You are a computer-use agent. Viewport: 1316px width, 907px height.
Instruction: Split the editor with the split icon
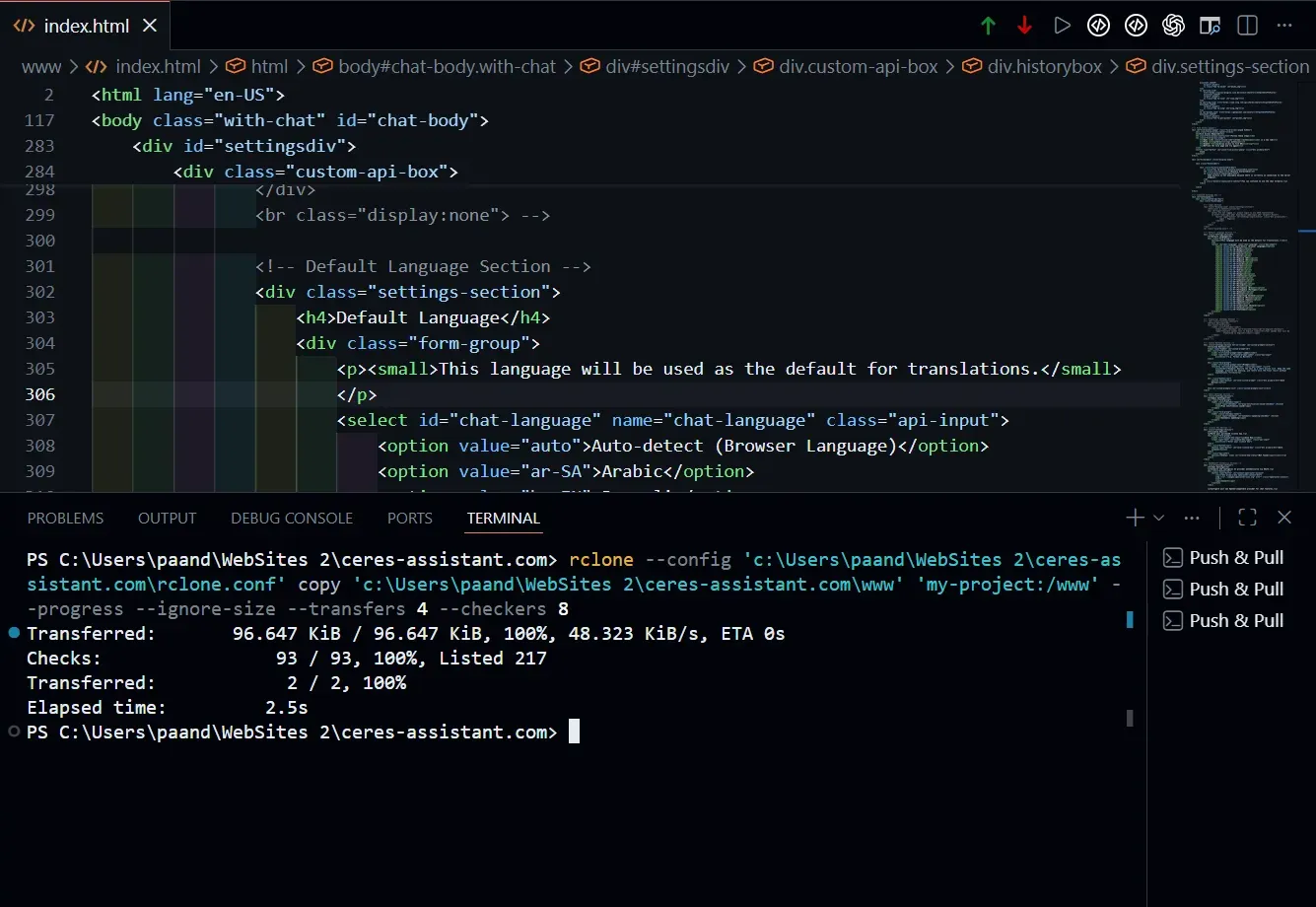(x=1247, y=26)
